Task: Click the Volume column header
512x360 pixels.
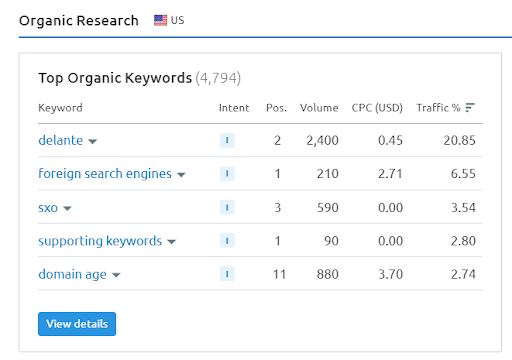Action: point(319,108)
